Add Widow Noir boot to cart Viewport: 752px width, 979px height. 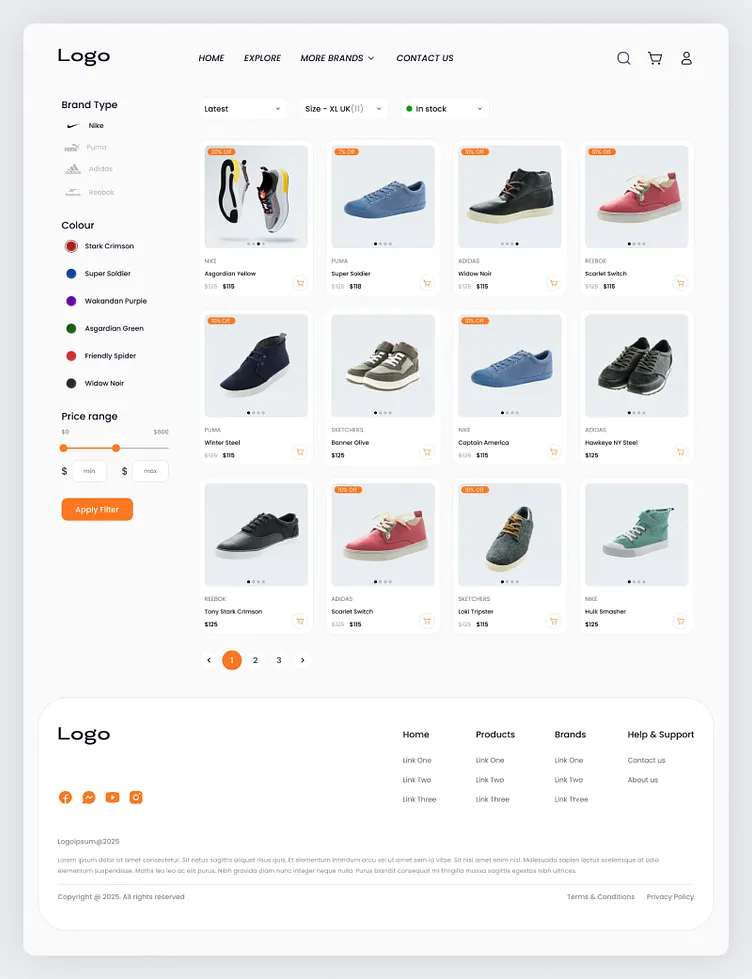(x=553, y=283)
